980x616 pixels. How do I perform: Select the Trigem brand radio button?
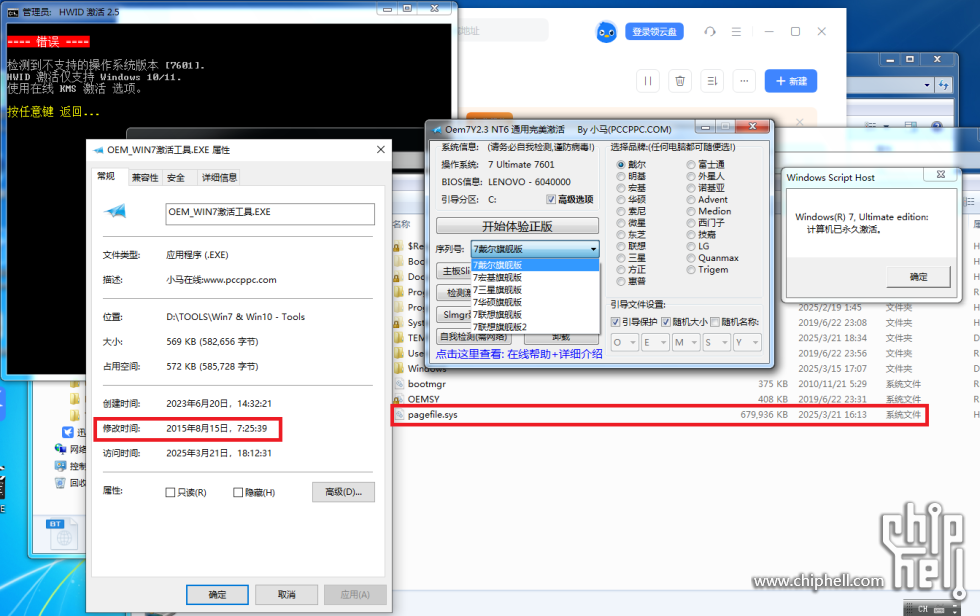point(691,269)
